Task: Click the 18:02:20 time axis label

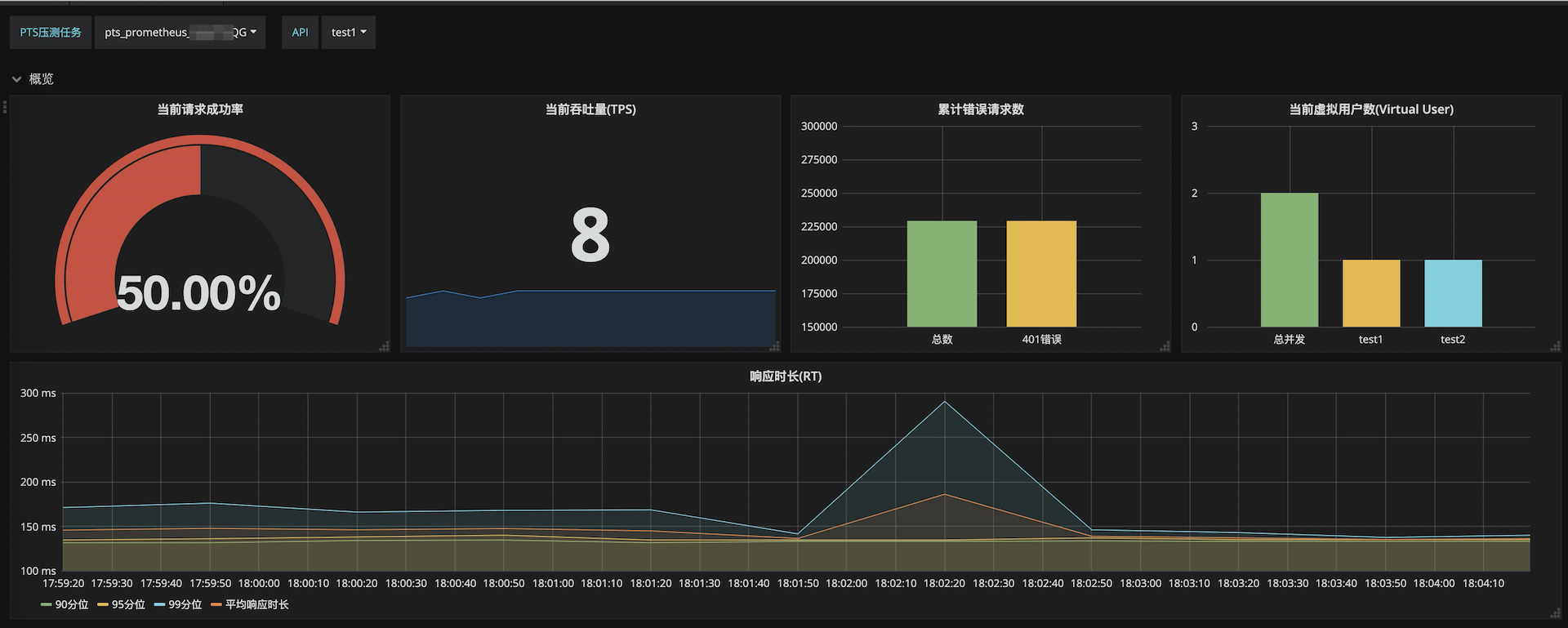Action: point(944,583)
